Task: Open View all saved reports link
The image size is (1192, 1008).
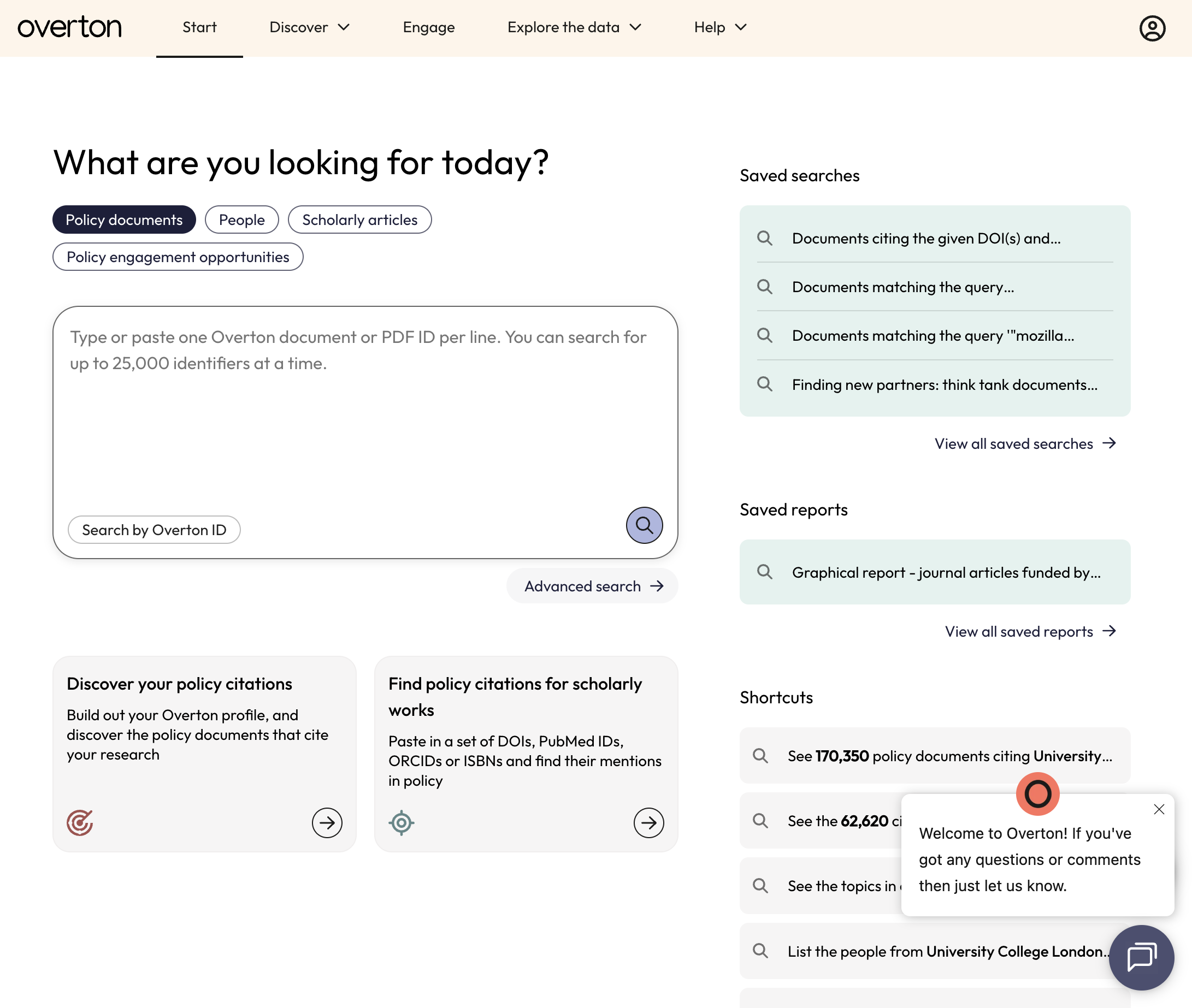Action: click(x=1030, y=631)
